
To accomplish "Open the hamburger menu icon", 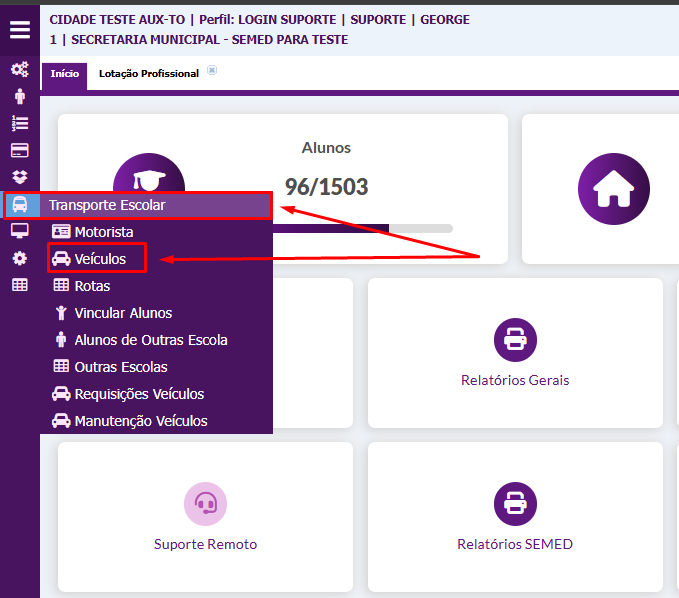I will click(20, 29).
